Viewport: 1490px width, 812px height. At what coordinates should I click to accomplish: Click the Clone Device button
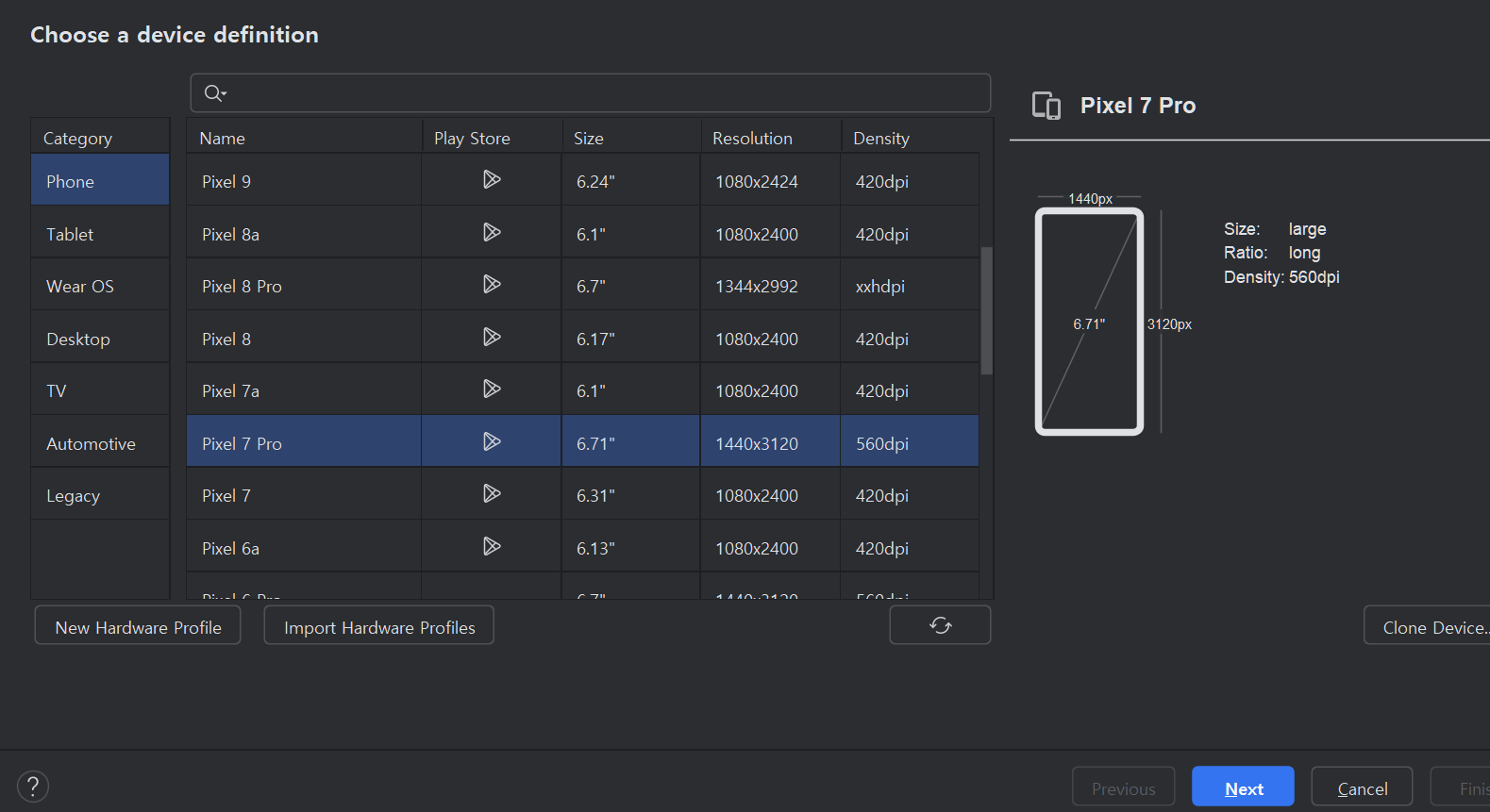point(1427,626)
